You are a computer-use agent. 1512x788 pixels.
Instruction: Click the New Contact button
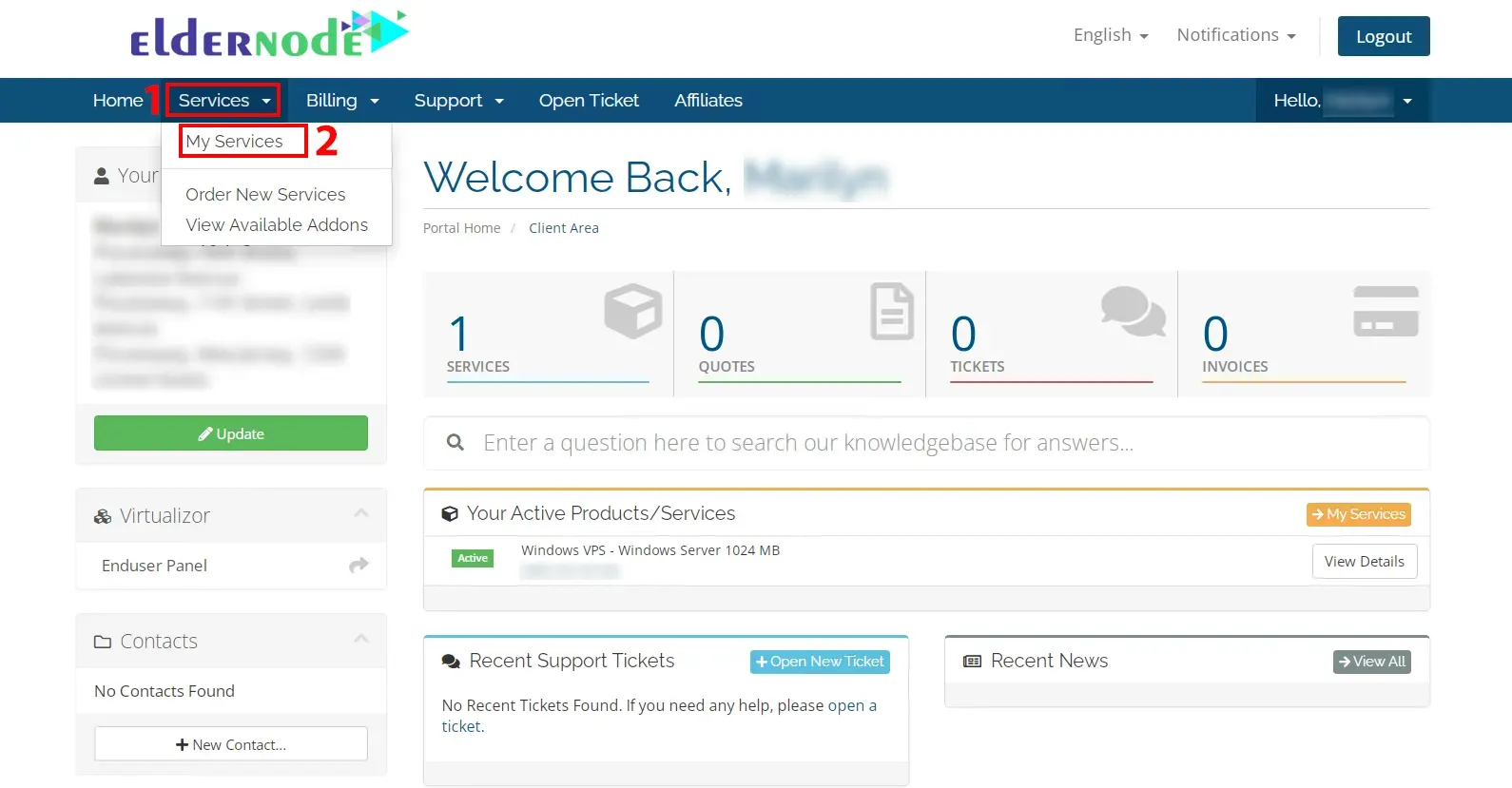(231, 744)
